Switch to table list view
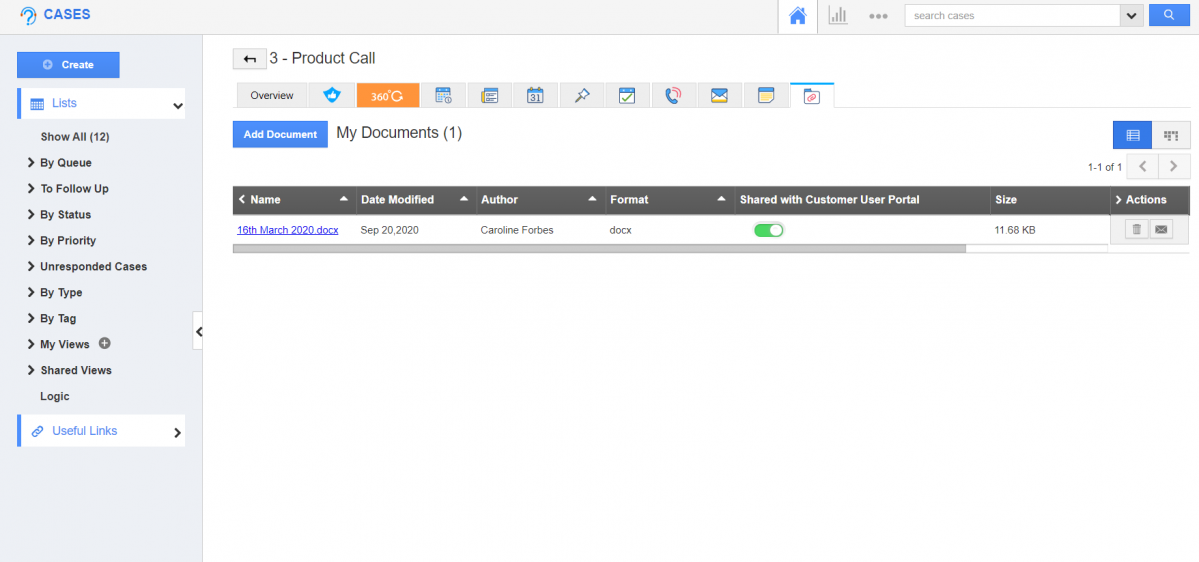The width and height of the screenshot is (1199, 562). [x=1133, y=135]
